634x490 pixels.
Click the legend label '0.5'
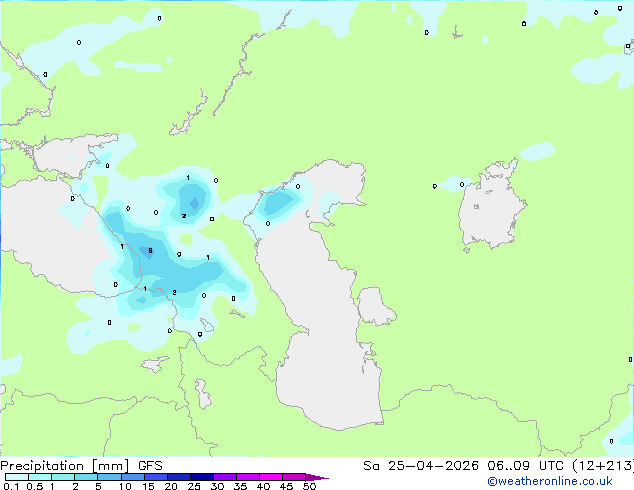click(x=34, y=486)
